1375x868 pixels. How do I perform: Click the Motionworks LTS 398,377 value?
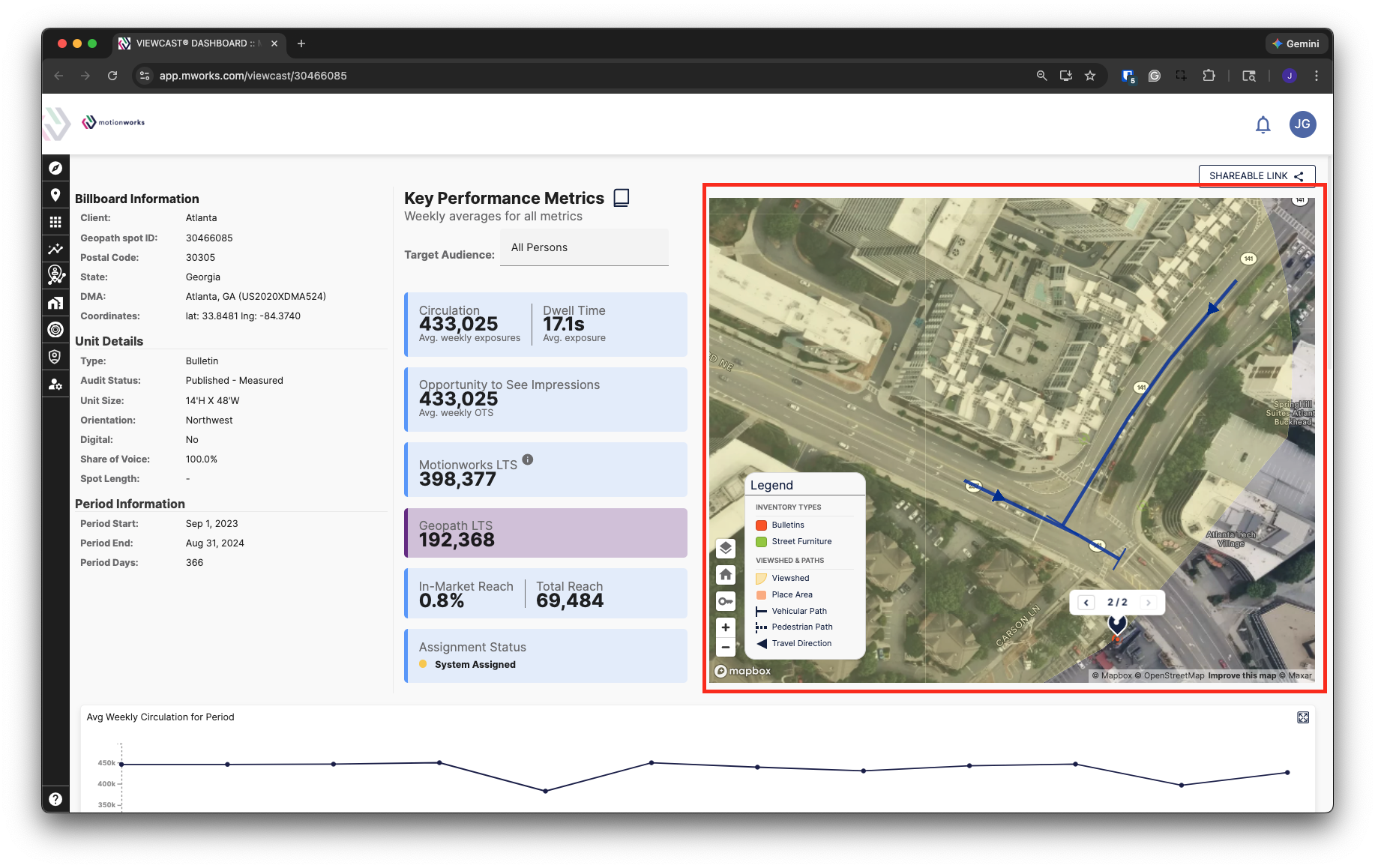click(457, 479)
